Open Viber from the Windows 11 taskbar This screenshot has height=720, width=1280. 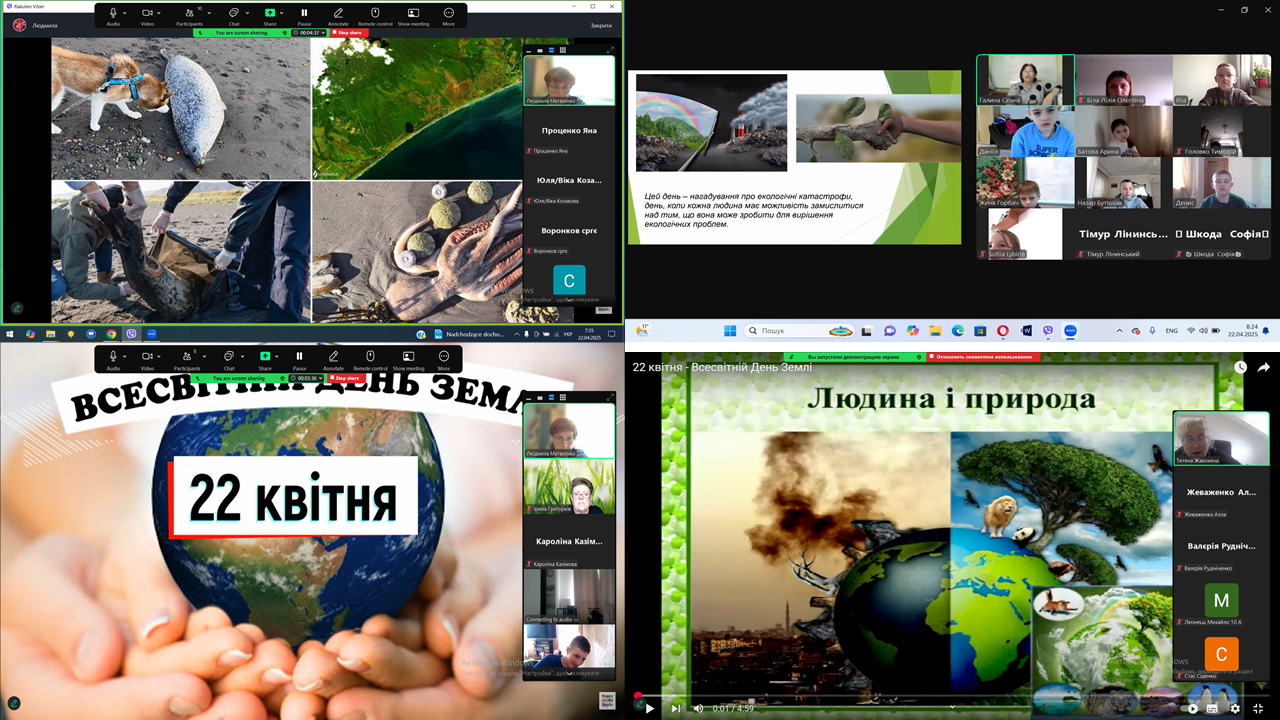[1048, 330]
